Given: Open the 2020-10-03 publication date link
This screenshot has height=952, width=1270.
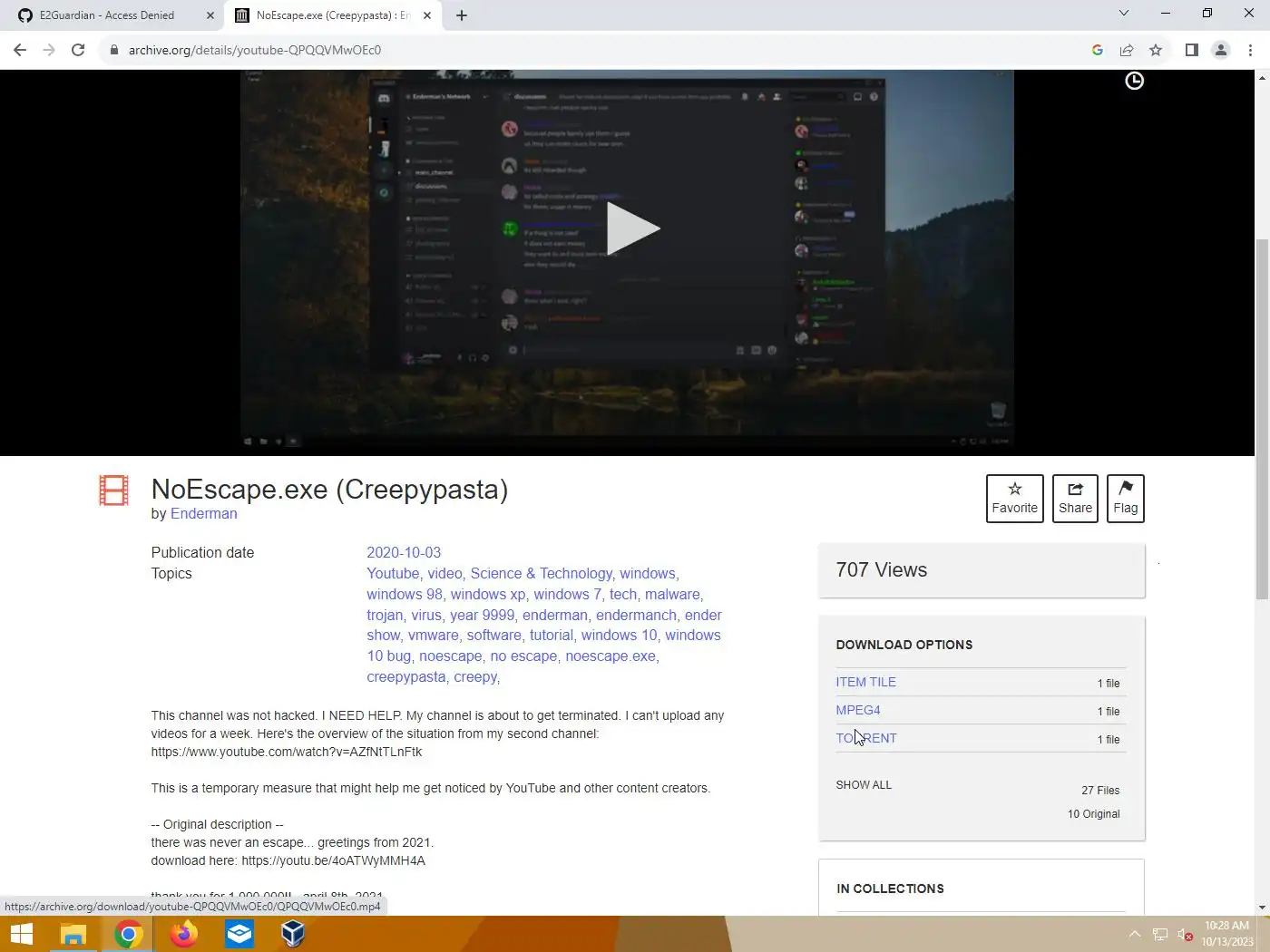Looking at the screenshot, I should tap(404, 552).
